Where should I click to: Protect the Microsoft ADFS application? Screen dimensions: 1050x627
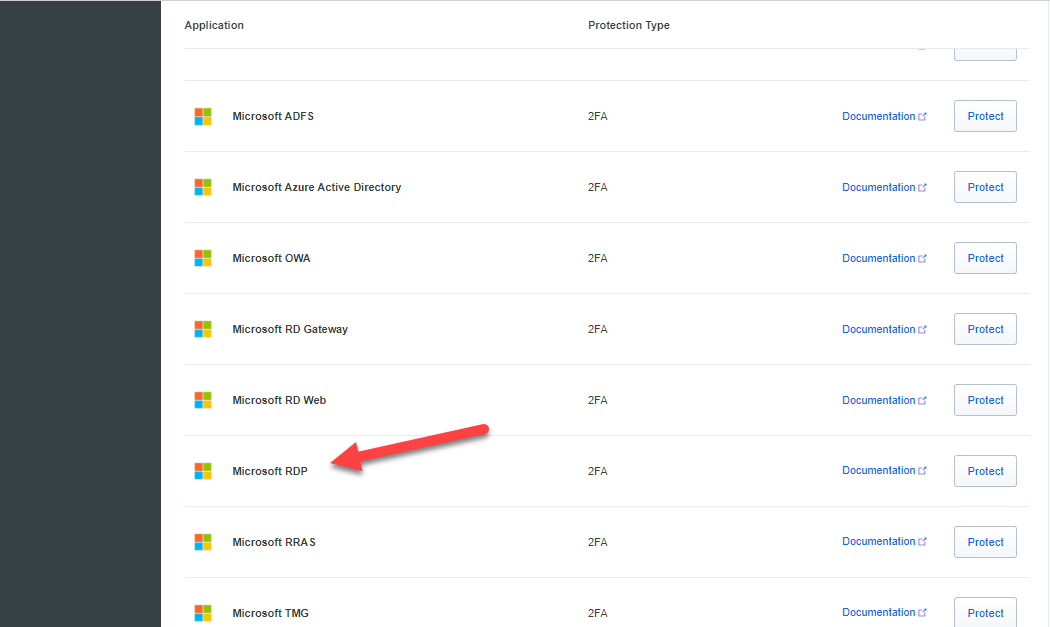[x=985, y=117]
